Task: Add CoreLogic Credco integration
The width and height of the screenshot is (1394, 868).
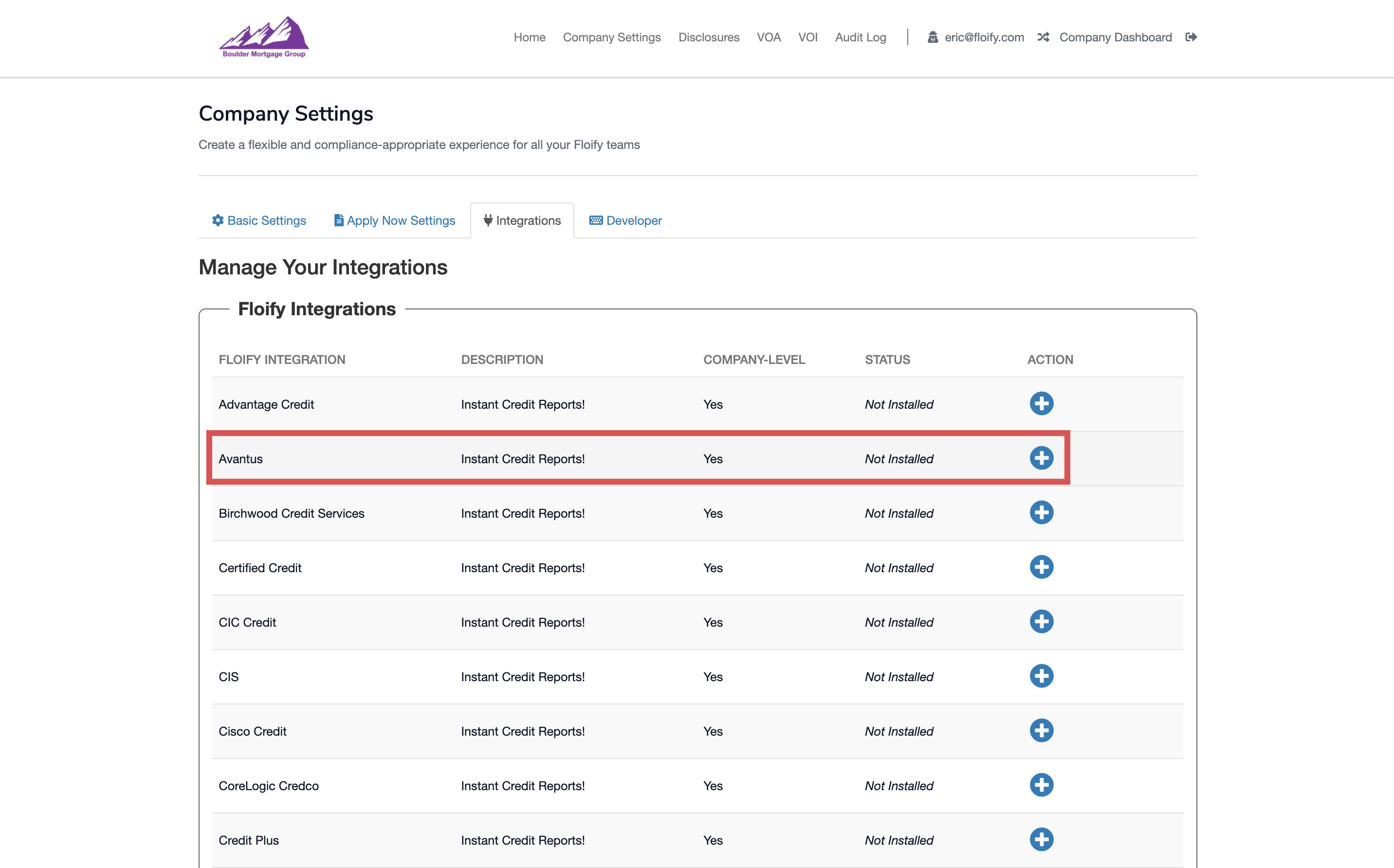Action: pyautogui.click(x=1041, y=785)
